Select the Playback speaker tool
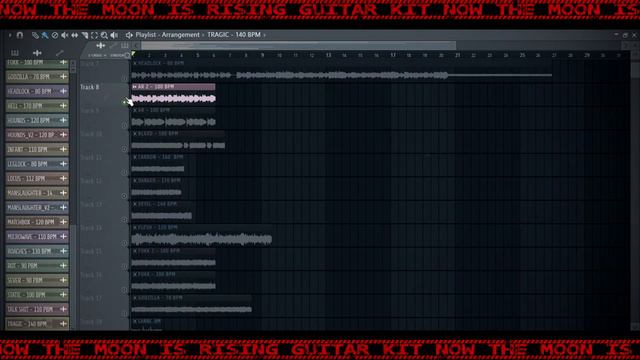Viewport: 640px width, 360px height. coord(114,36)
